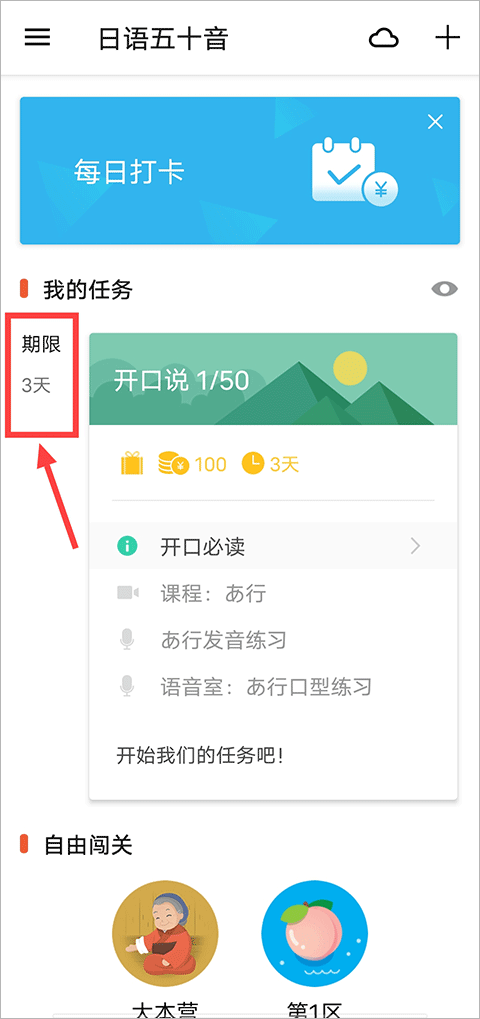Open the 每日打卡 banner
The height and width of the screenshot is (1019, 480).
tap(240, 171)
